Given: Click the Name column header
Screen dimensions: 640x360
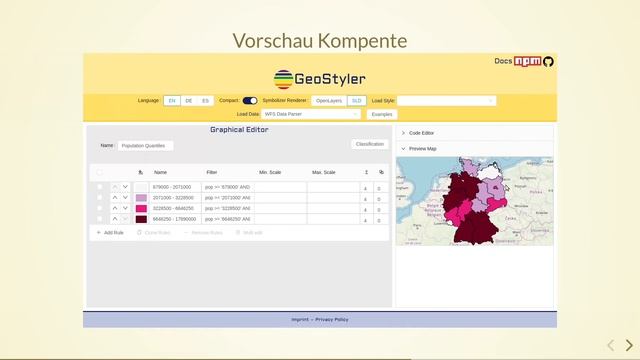Looking at the screenshot, I should [160, 172].
